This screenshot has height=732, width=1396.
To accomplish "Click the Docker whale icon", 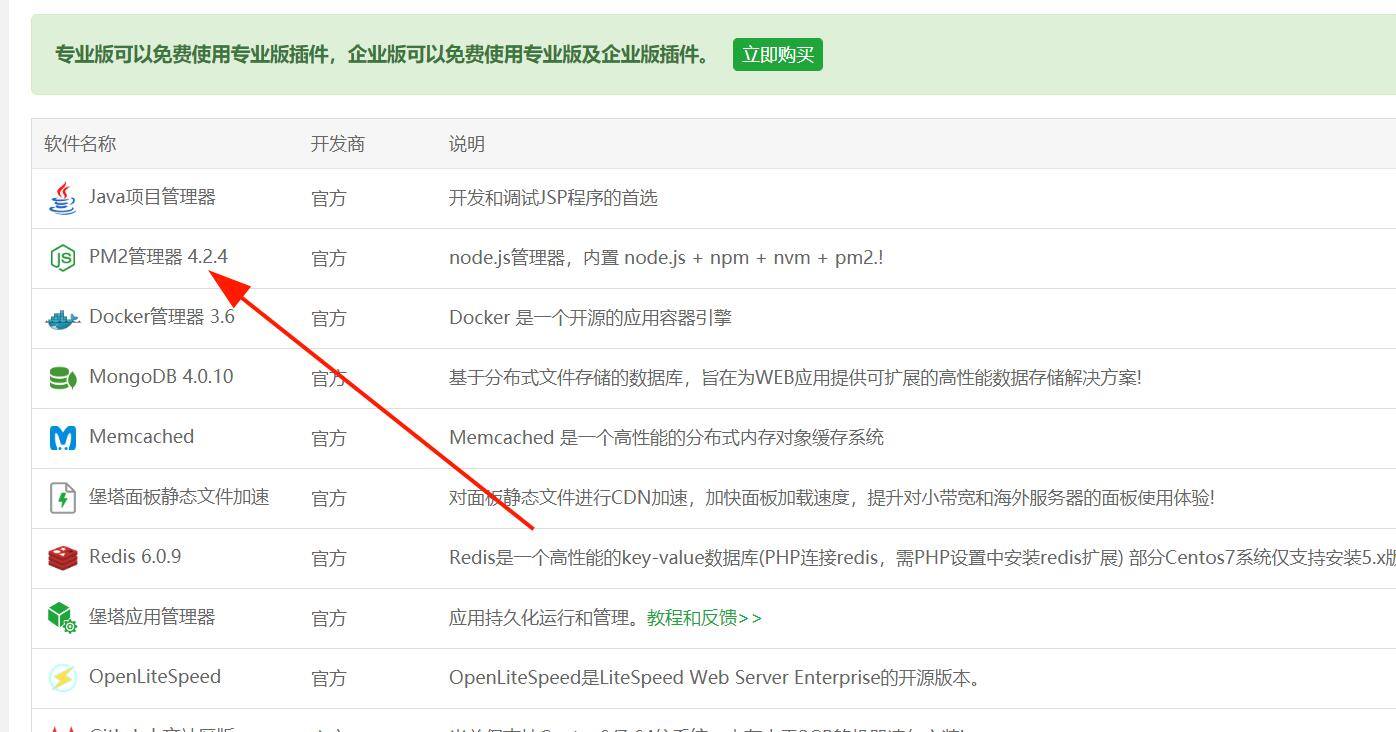I will pyautogui.click(x=62, y=319).
